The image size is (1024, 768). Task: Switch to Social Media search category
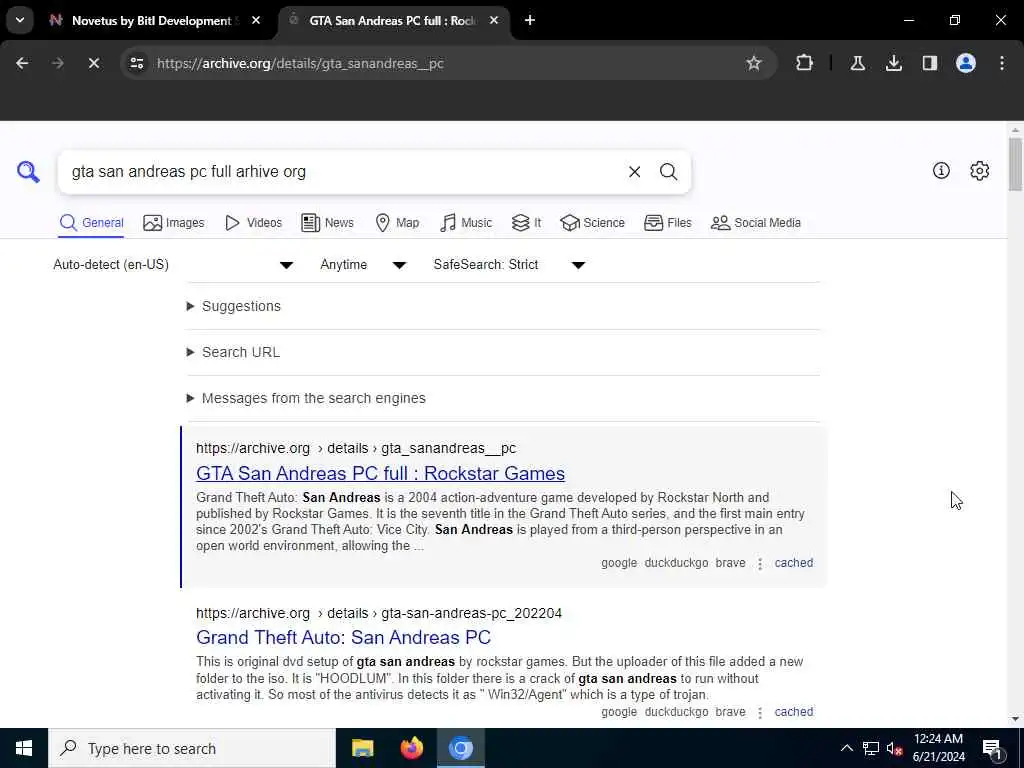coord(756,223)
